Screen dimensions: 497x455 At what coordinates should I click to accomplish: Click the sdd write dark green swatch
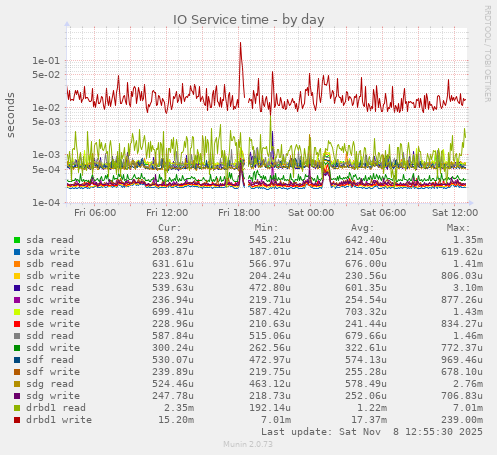coord(17,348)
